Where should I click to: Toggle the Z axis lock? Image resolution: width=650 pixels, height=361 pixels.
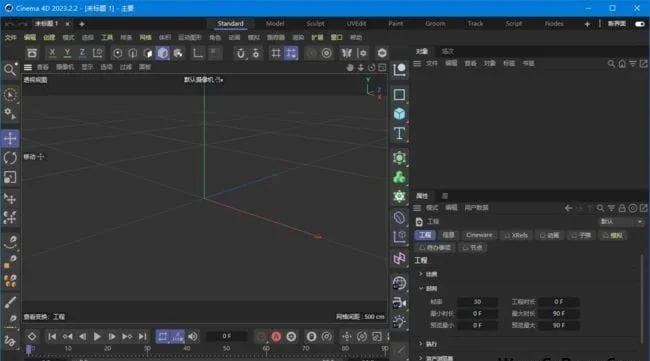click(x=82, y=53)
